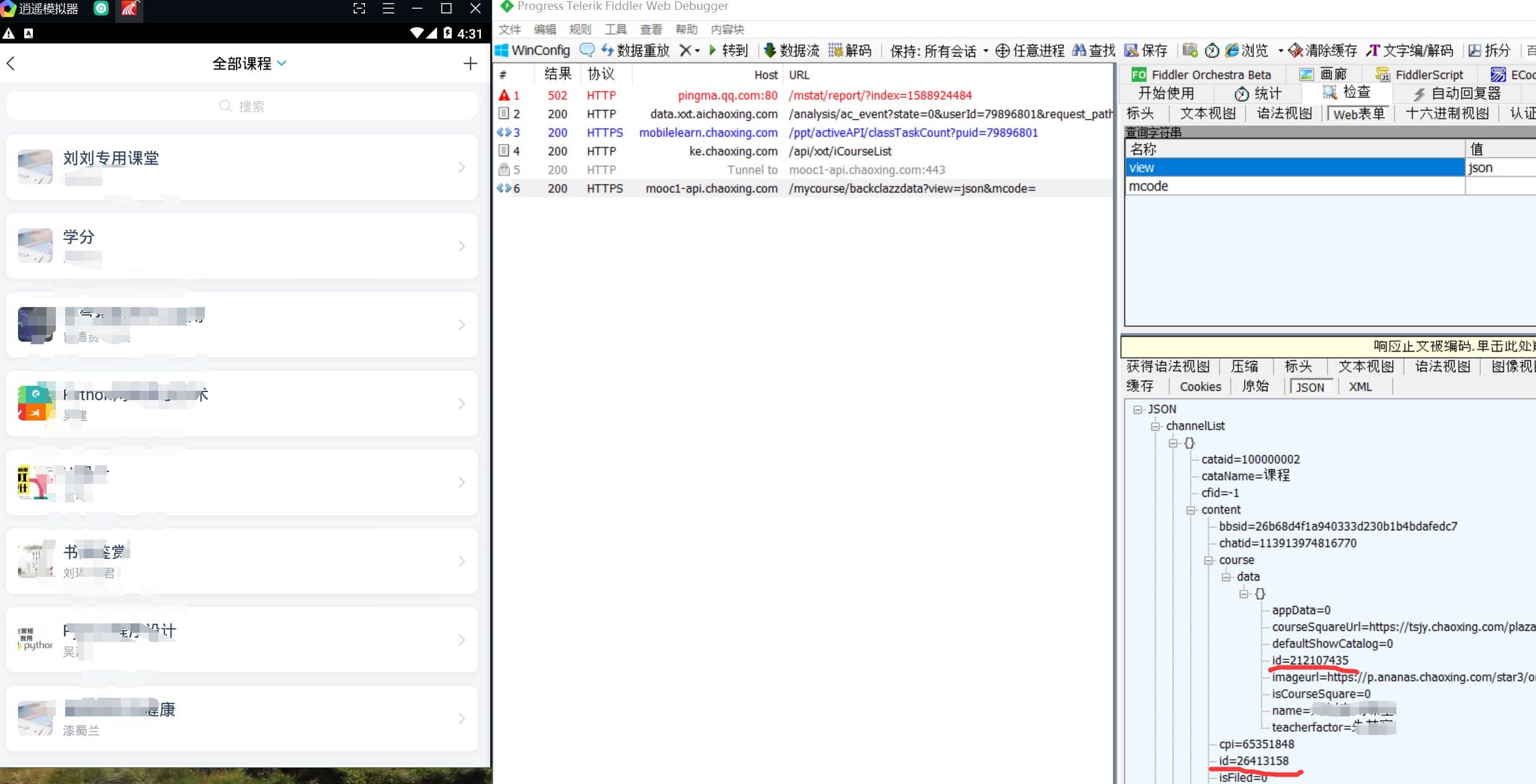Collapse the content tree node
This screenshot has height=784, width=1536.
(x=1191, y=510)
